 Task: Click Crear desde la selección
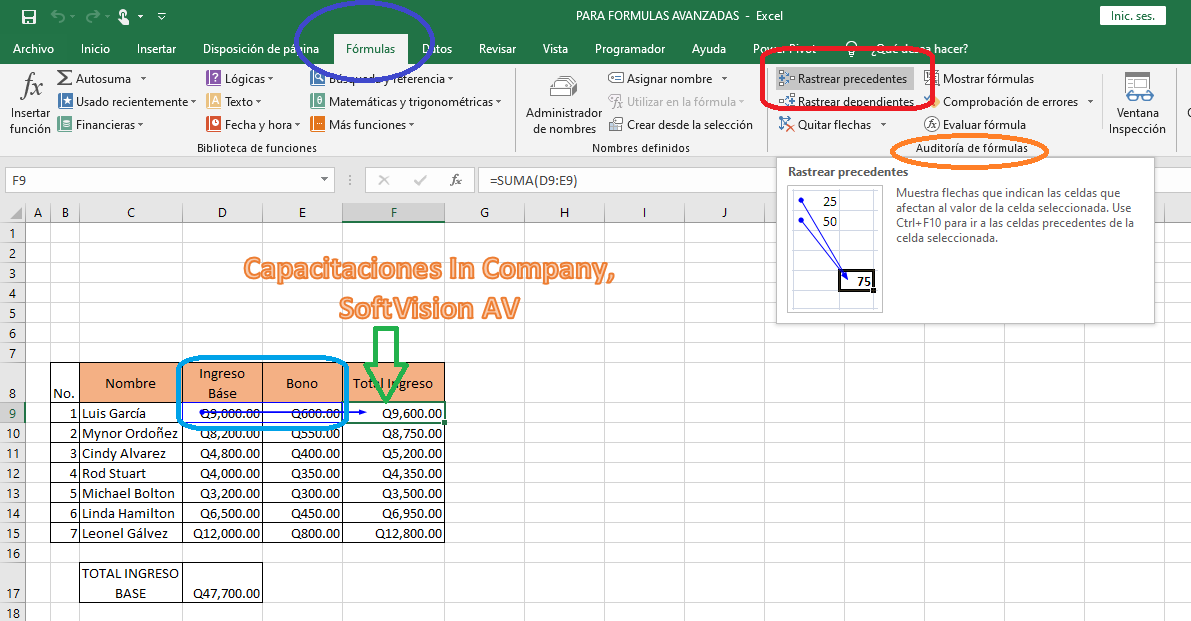(680, 125)
